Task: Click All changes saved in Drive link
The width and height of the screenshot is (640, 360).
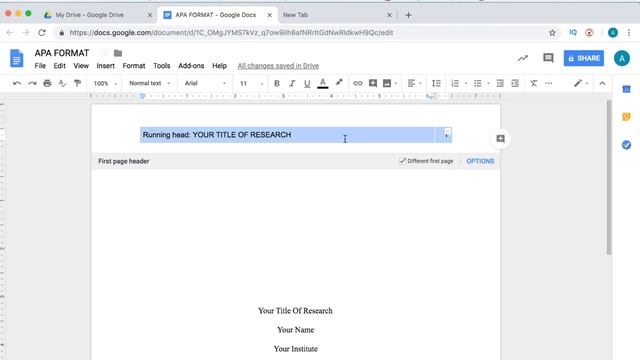Action: click(x=278, y=66)
